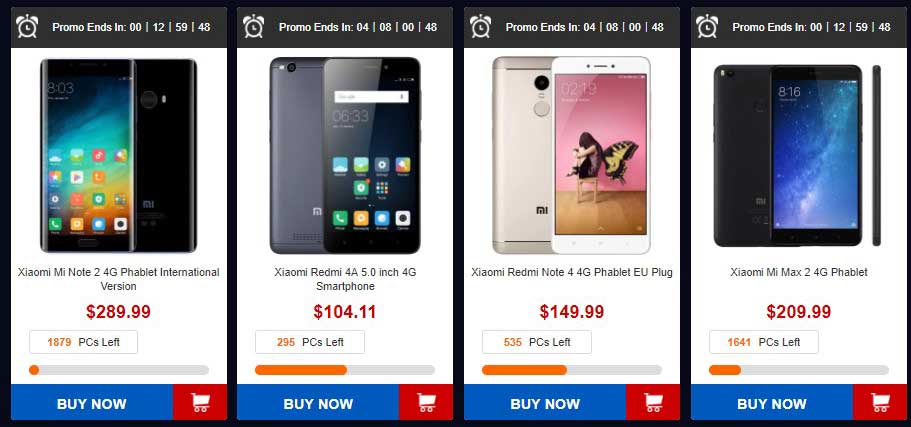Open Redmi Note 4 EU Plug title
Viewport: 911px width, 427px height.
572,272
